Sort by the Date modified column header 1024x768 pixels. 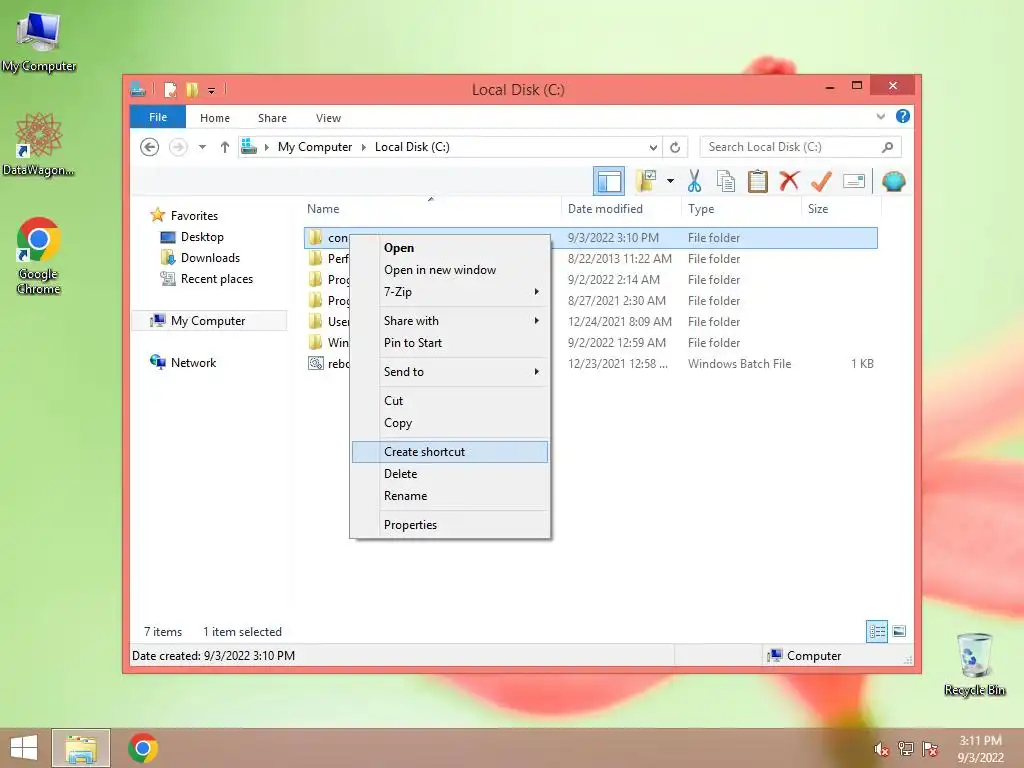tap(621, 209)
